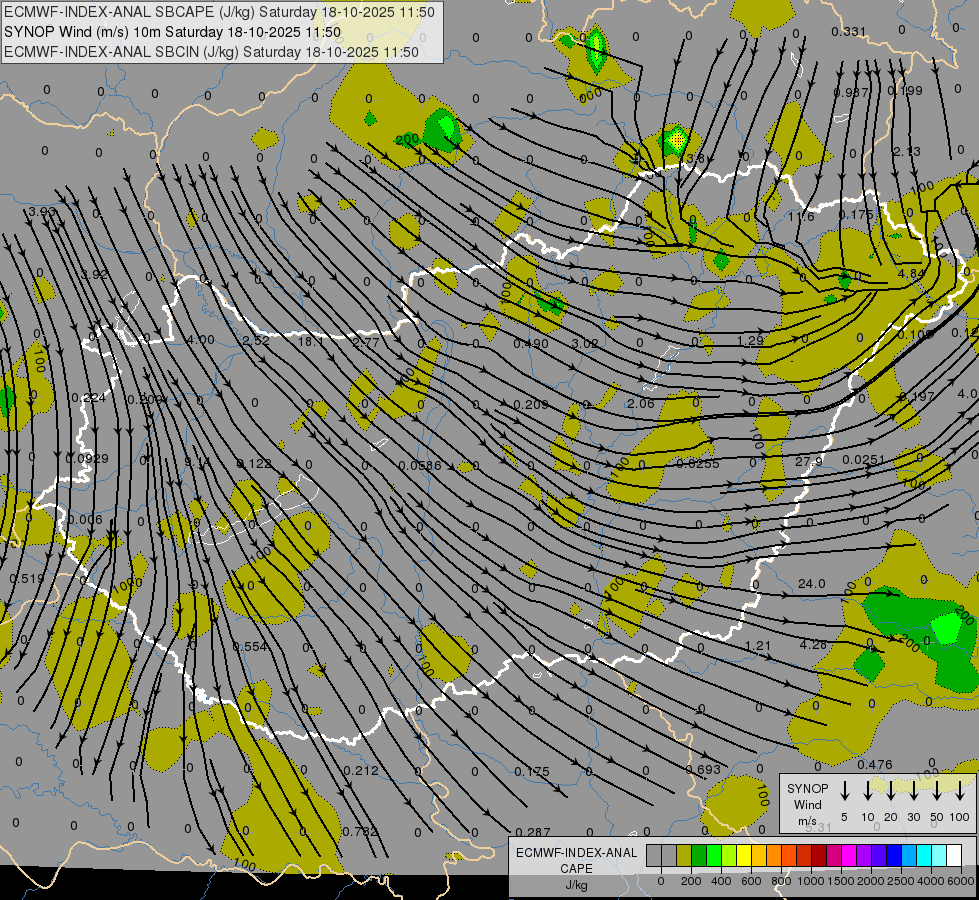Click the 0.490 value on the map

531,344
